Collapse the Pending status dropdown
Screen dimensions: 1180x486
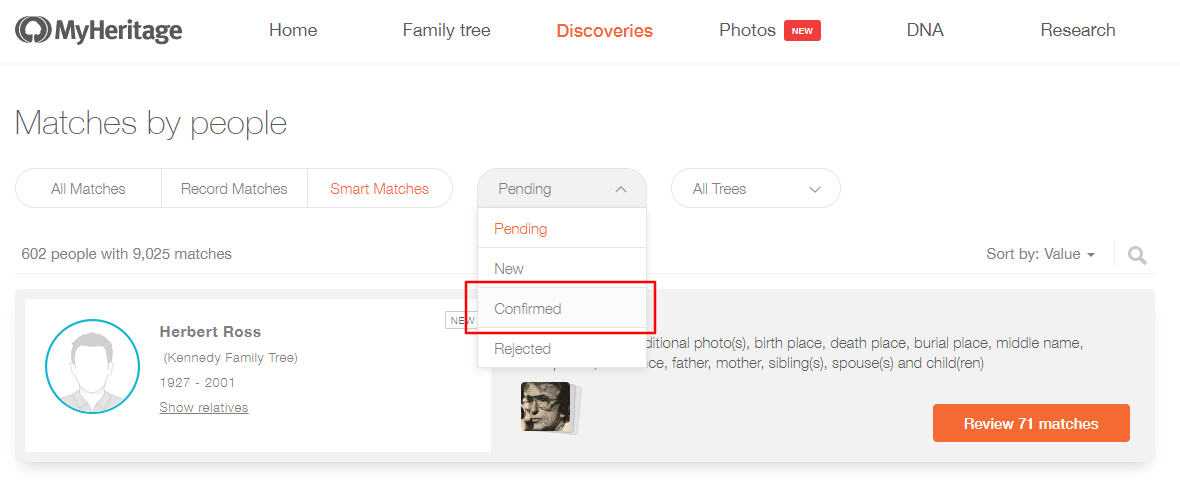562,188
